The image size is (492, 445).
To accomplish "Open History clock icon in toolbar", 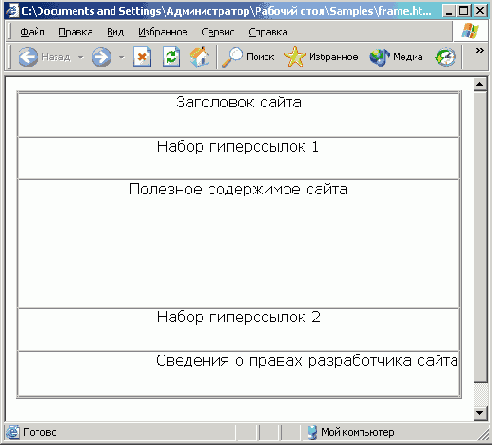I will pos(446,57).
